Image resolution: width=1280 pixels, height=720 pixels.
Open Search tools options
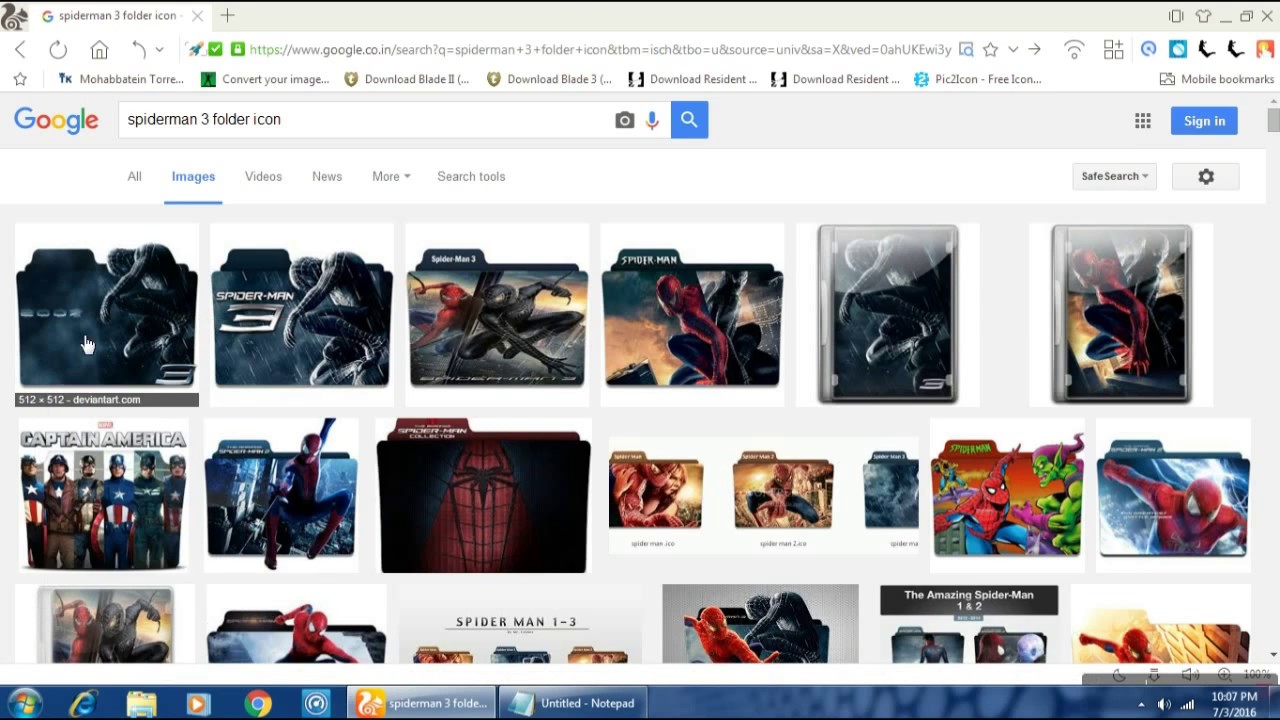(471, 176)
